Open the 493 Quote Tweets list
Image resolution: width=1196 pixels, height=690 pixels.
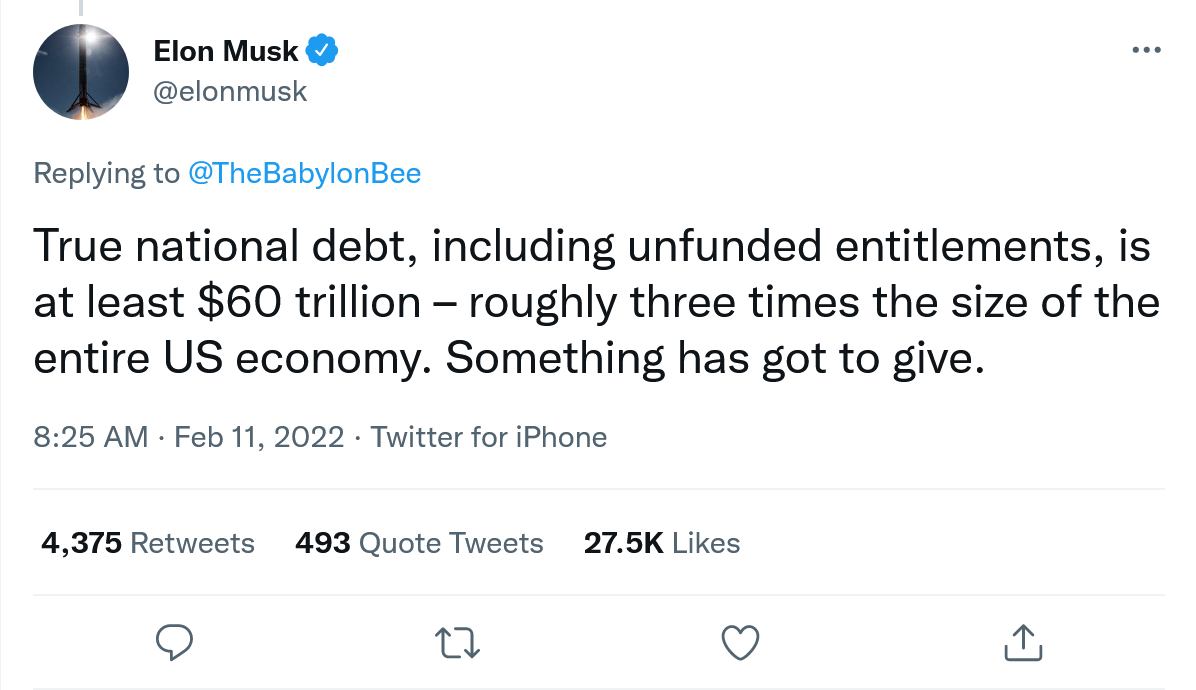point(419,543)
